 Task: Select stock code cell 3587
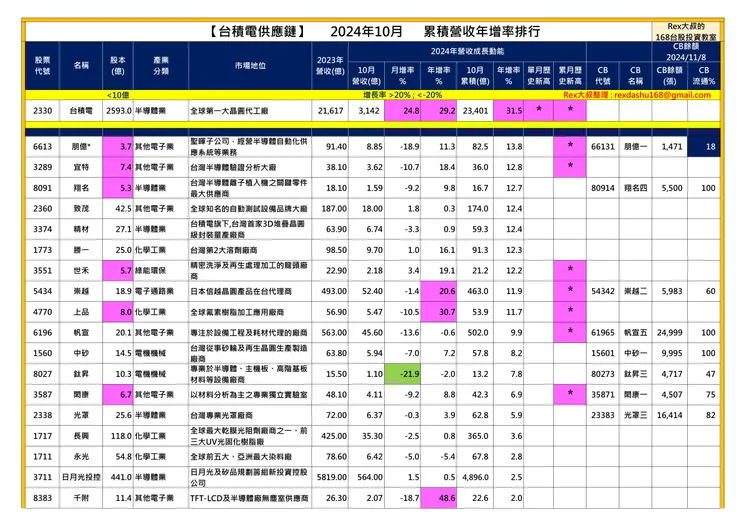[x=42, y=395]
